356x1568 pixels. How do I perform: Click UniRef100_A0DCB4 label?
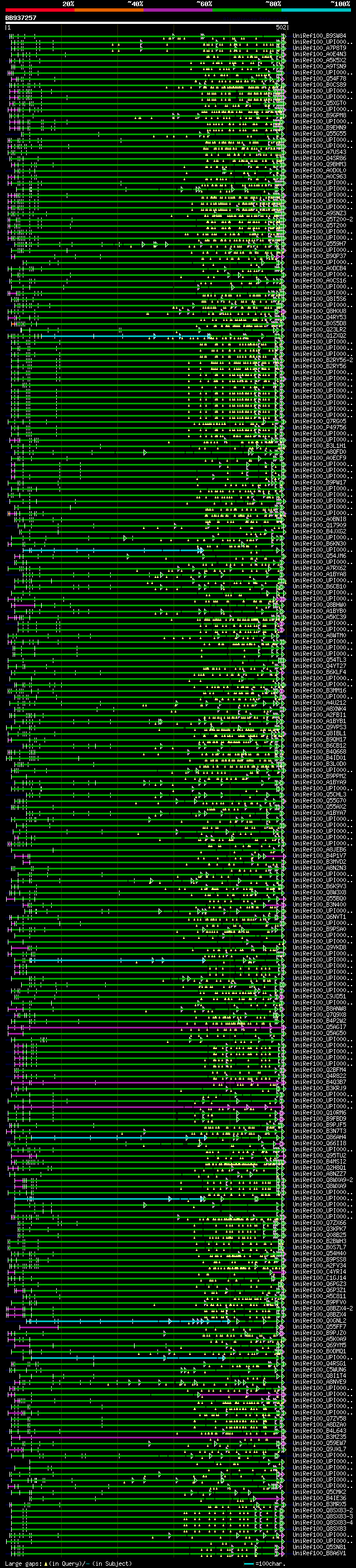[x=319, y=268]
